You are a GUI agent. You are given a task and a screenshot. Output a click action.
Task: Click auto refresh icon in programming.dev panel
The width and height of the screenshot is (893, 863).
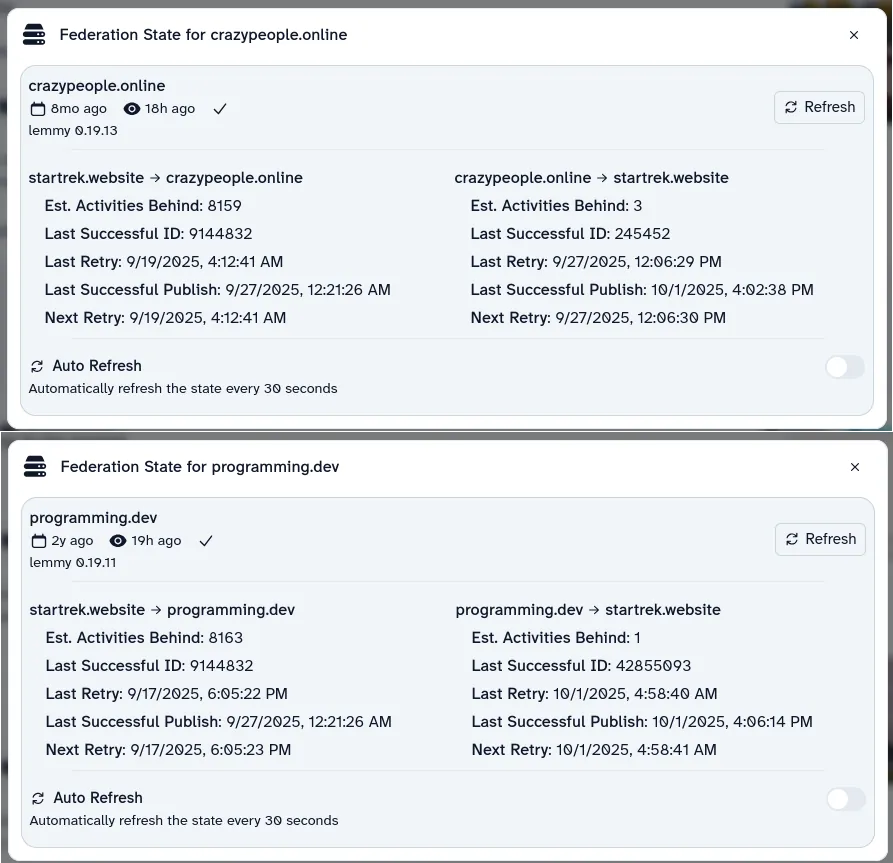coord(39,798)
